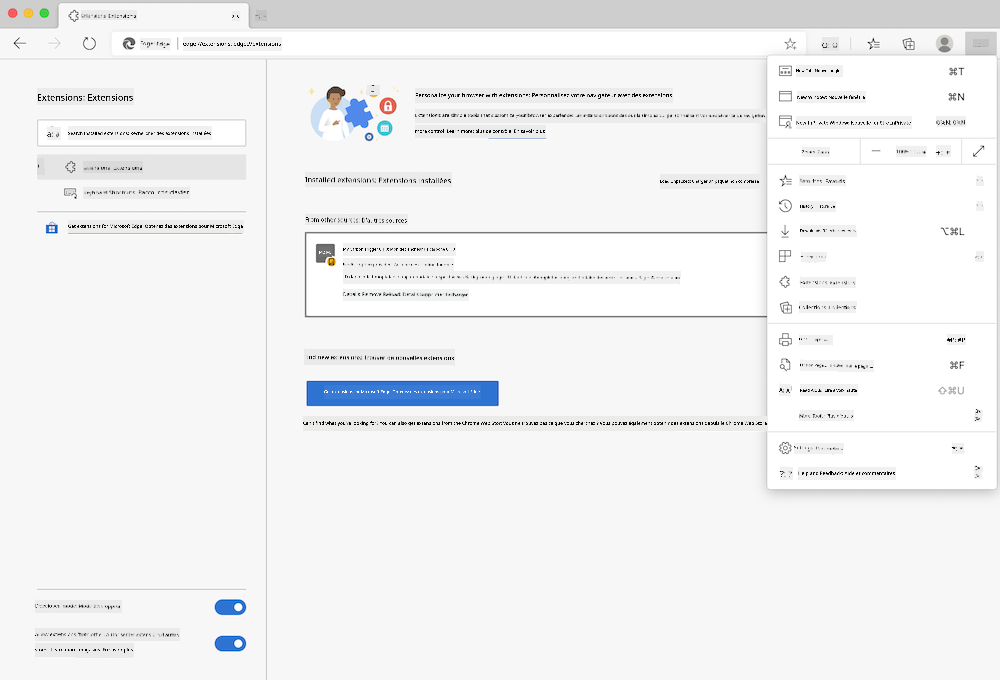Open Collections from the browser toolbar
The width and height of the screenshot is (1000, 680).
point(908,43)
